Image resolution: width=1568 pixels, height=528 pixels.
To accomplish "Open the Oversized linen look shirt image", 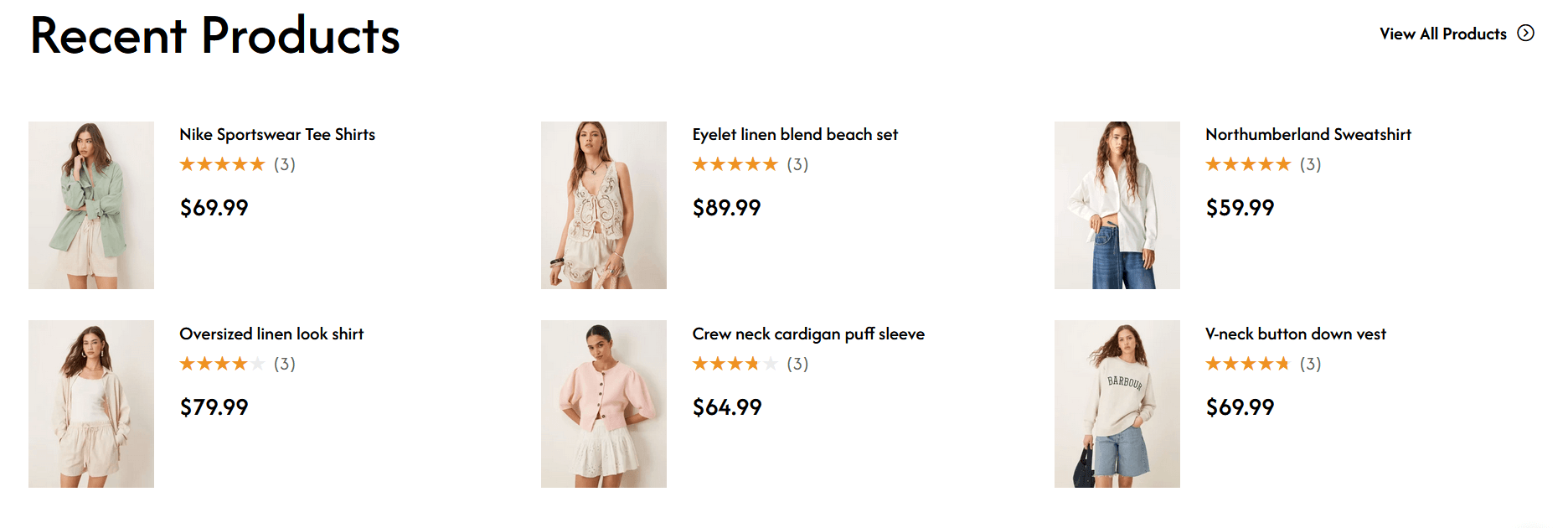I will pyautogui.click(x=91, y=404).
